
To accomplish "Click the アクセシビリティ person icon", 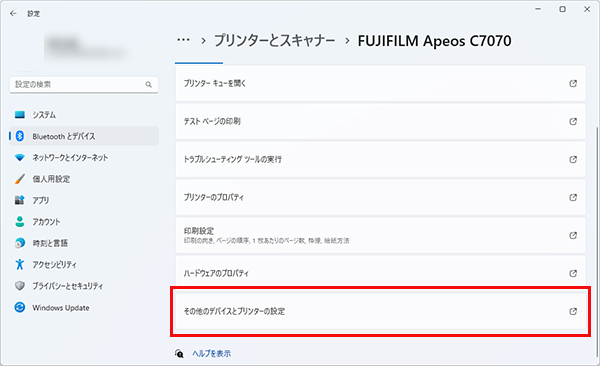I will (x=20, y=265).
